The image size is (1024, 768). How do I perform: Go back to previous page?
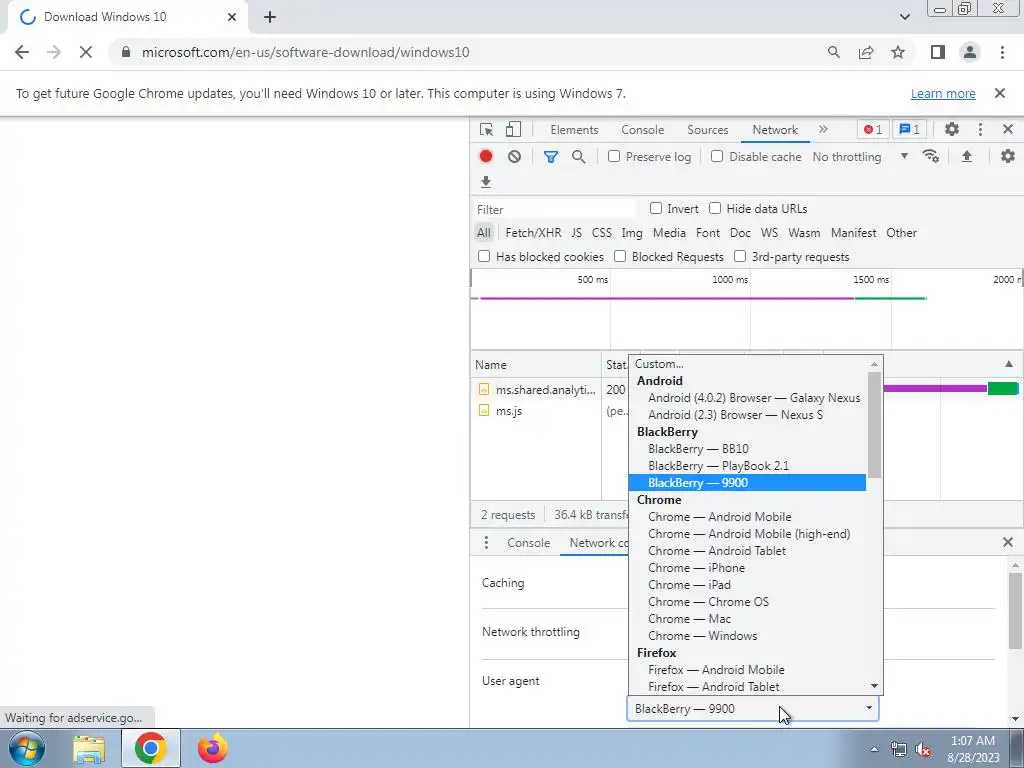point(22,52)
